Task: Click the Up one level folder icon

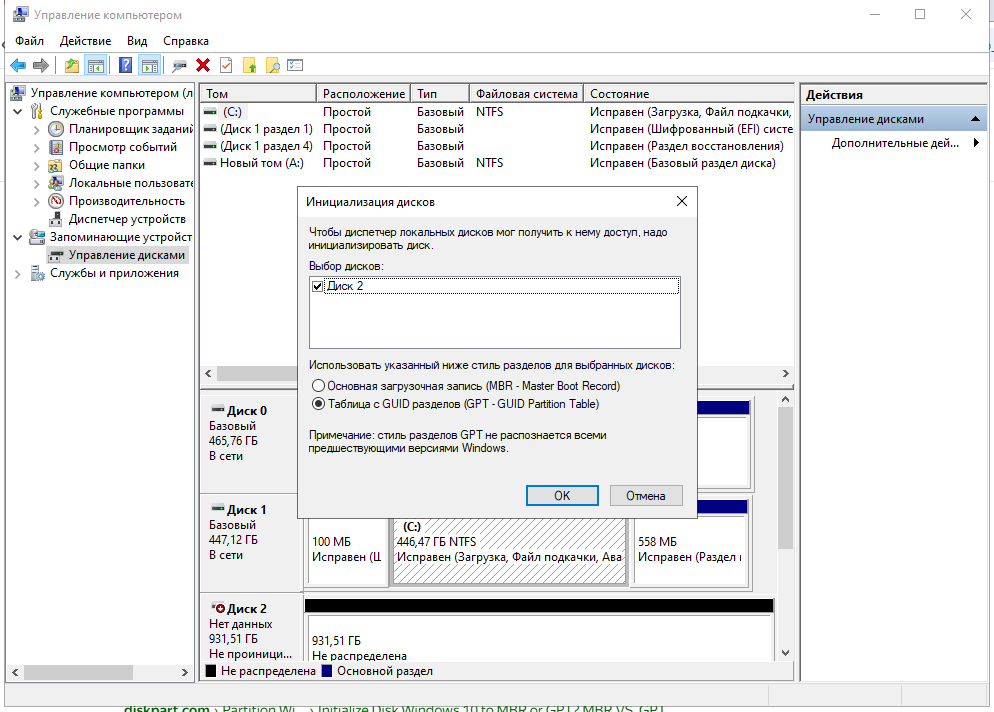Action: 71,65
